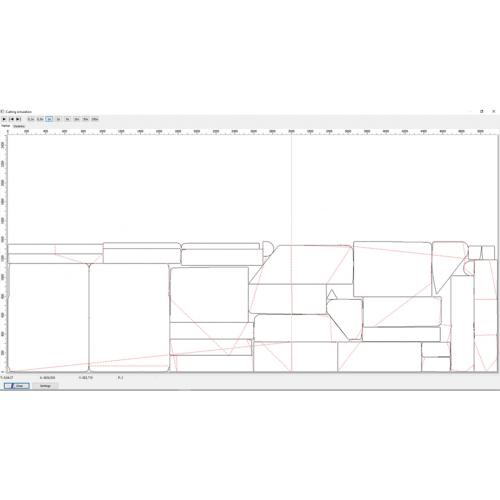The width and height of the screenshot is (500, 500).
Task: Click the large bottom-left rectangular part outline
Action: [x=49, y=317]
